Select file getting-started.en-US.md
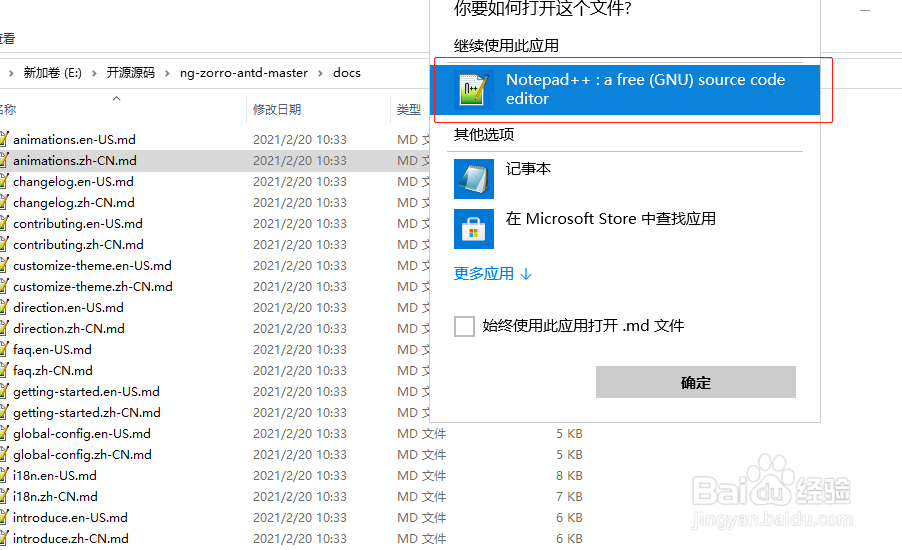 [x=86, y=392]
